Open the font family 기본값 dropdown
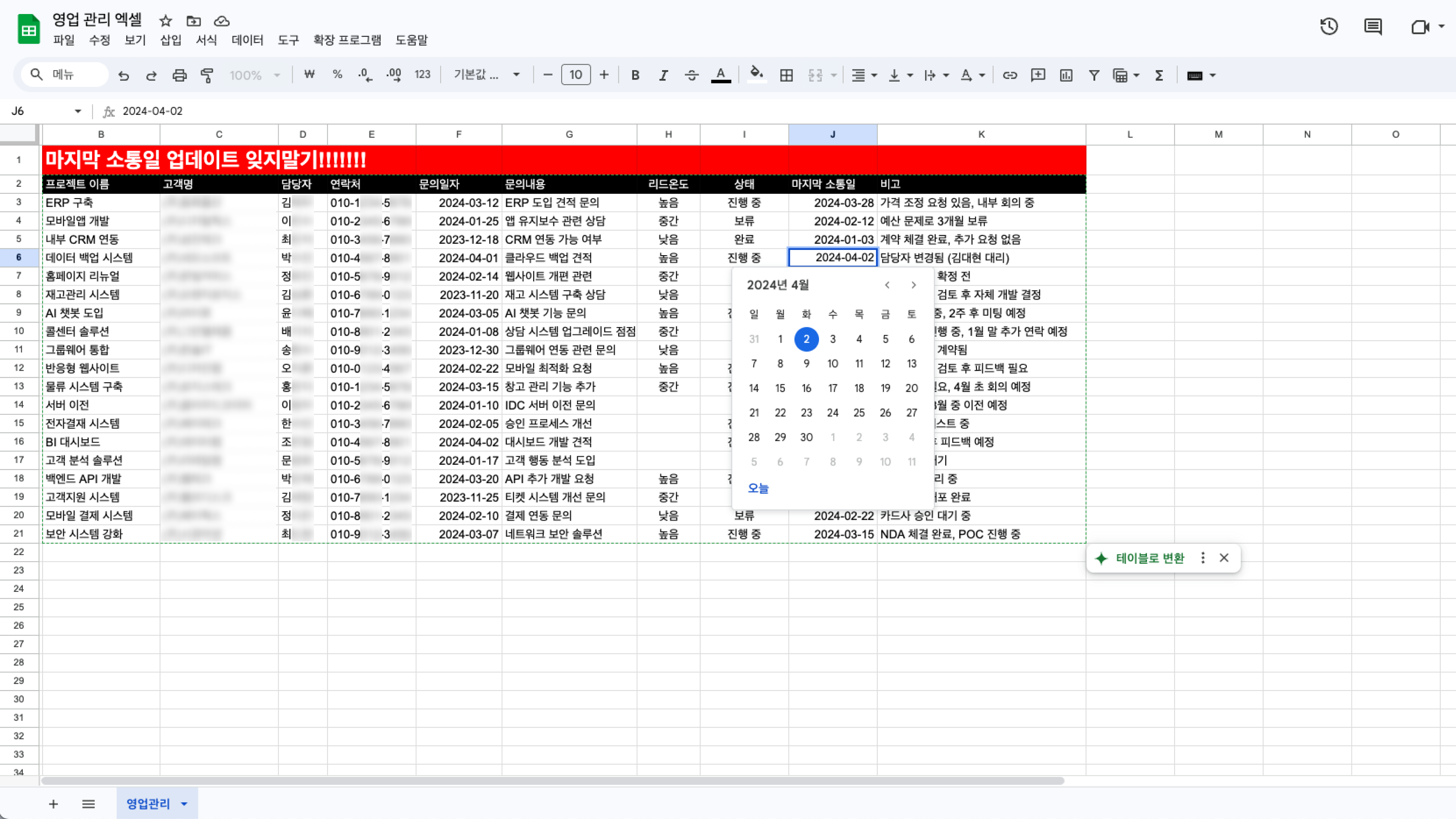Viewport: 1456px width, 819px height. point(486,75)
